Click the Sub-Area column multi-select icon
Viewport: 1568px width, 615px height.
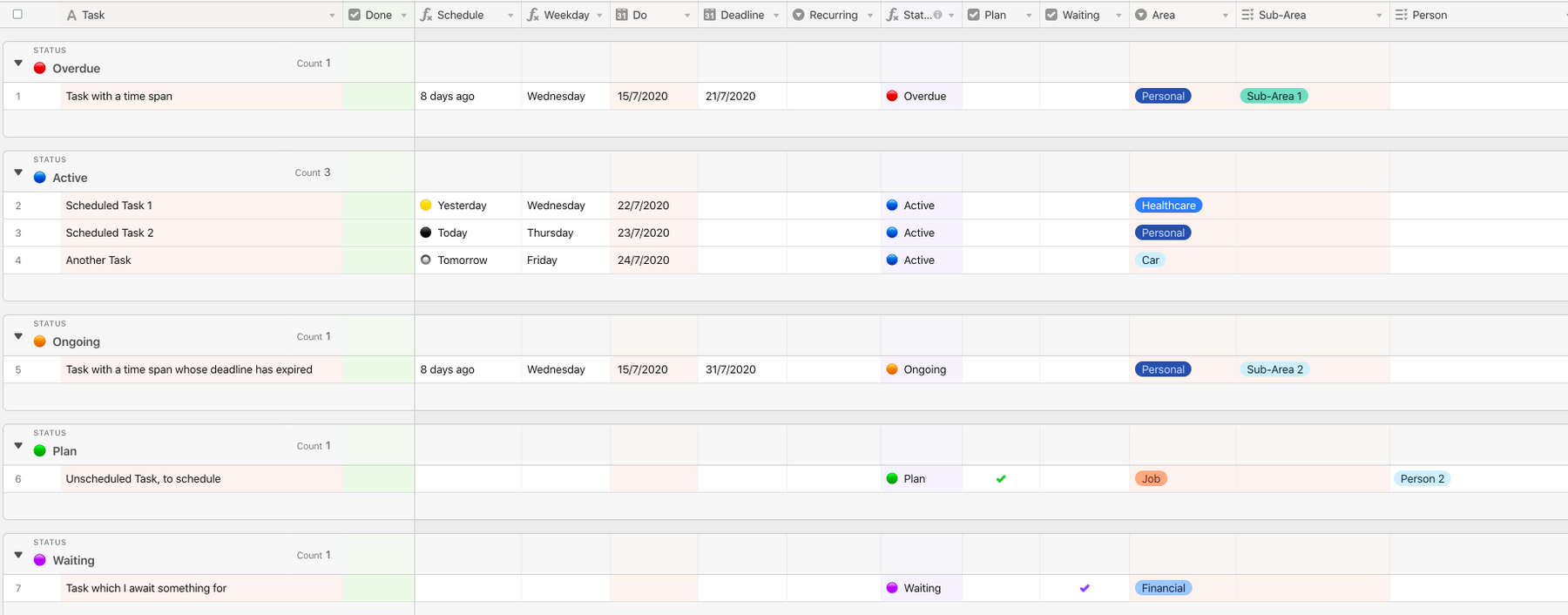click(x=1247, y=15)
